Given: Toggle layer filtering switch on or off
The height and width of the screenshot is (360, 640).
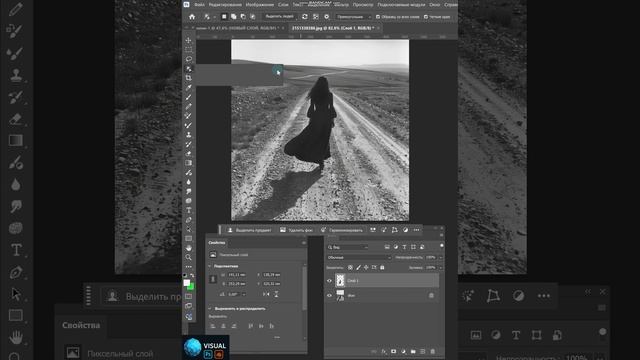Looking at the screenshot, I should click(x=442, y=246).
